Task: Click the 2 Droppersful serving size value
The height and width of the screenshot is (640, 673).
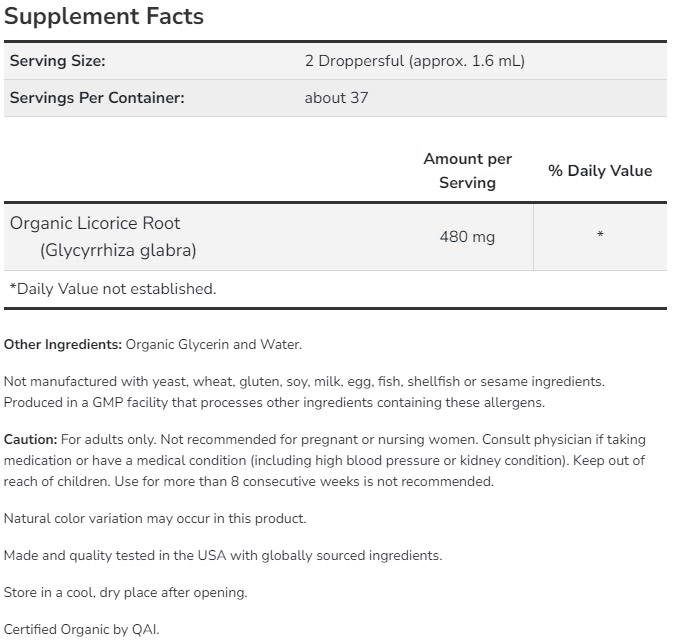Action: 414,61
